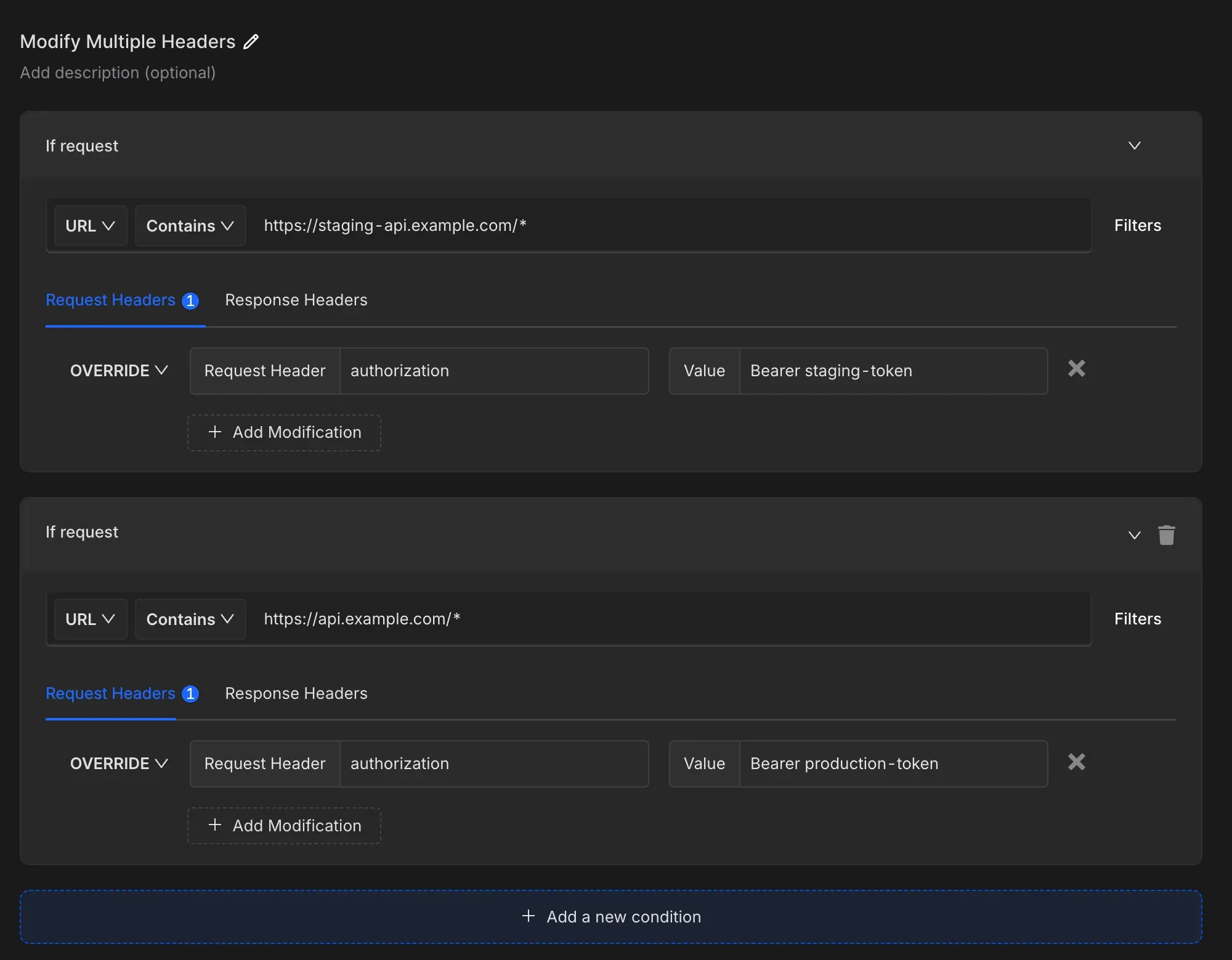Viewport: 1232px width, 960px height.
Task: Click Add Modification in the first condition
Action: (284, 433)
